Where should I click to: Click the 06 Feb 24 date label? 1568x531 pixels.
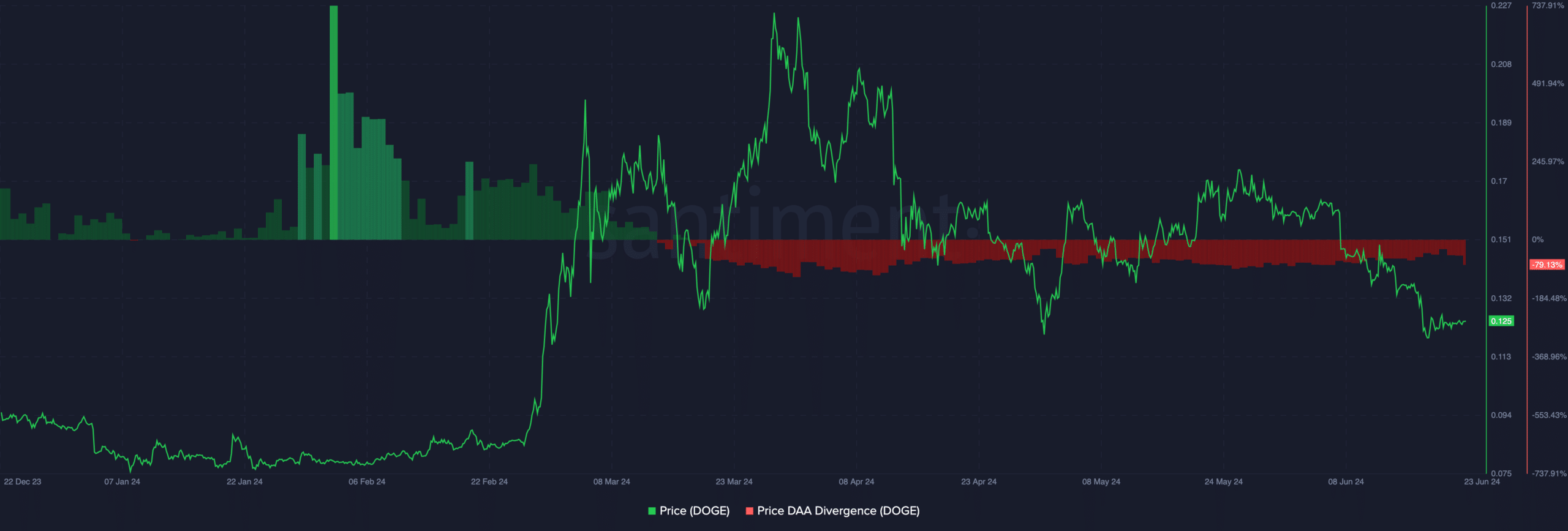(367, 482)
